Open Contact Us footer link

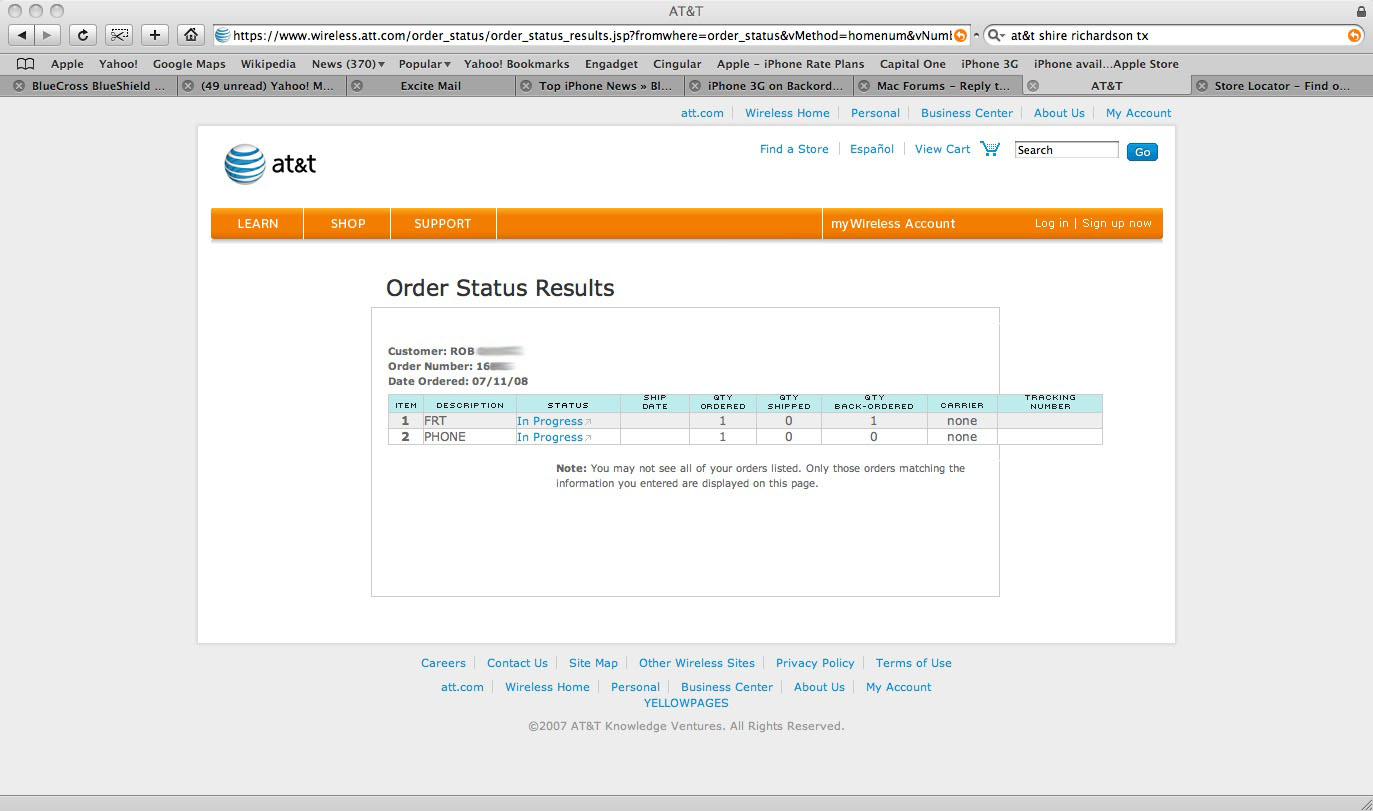pos(517,663)
